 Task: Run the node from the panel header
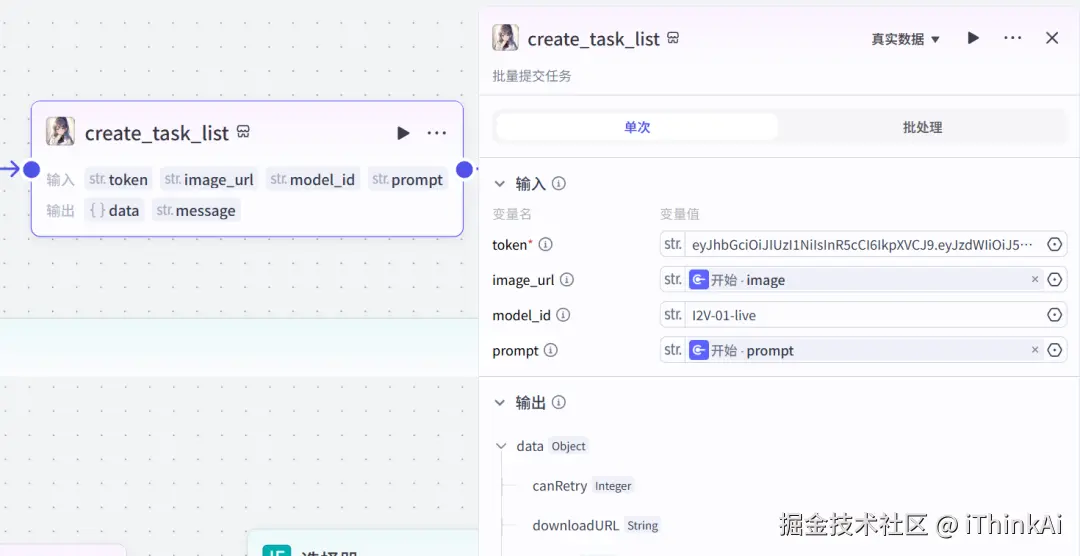pos(973,38)
